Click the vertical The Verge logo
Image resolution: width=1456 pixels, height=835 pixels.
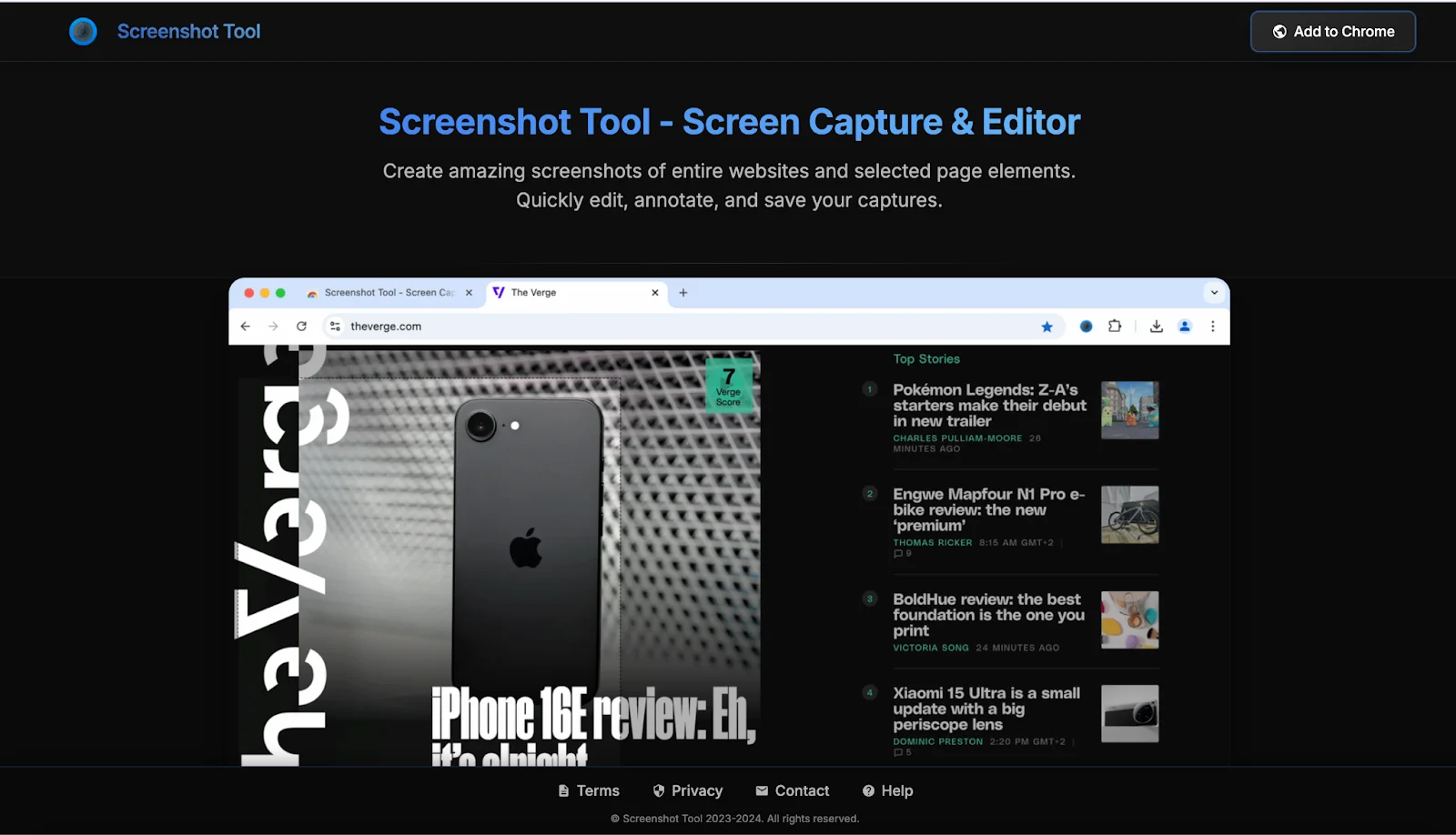click(291, 555)
